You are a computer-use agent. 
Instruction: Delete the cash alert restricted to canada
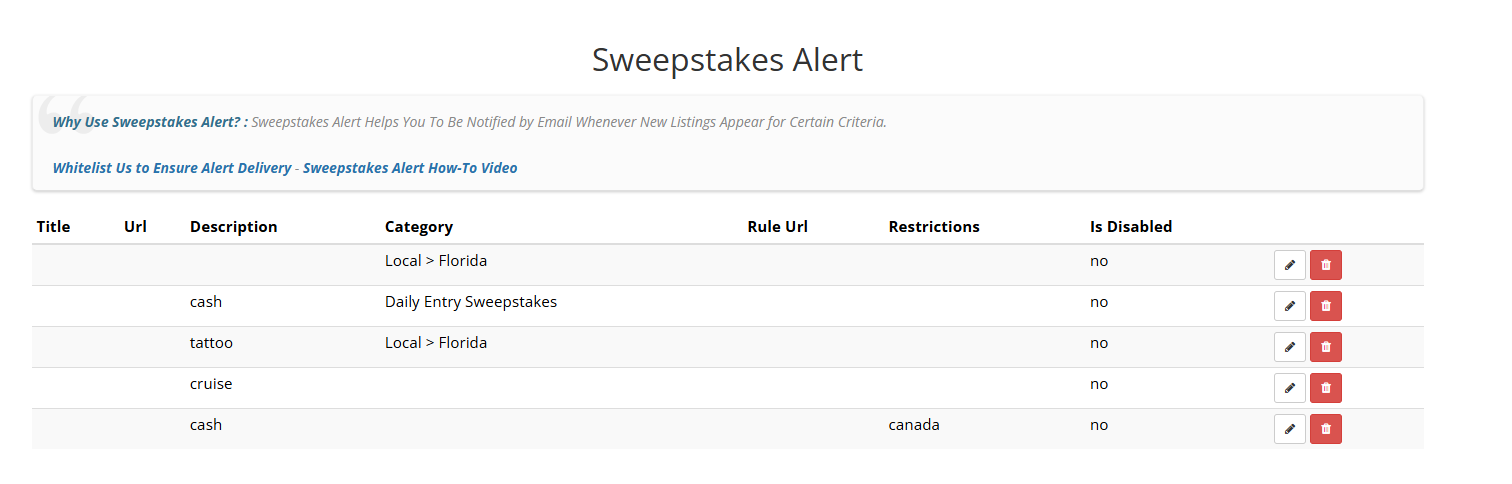coord(1325,429)
